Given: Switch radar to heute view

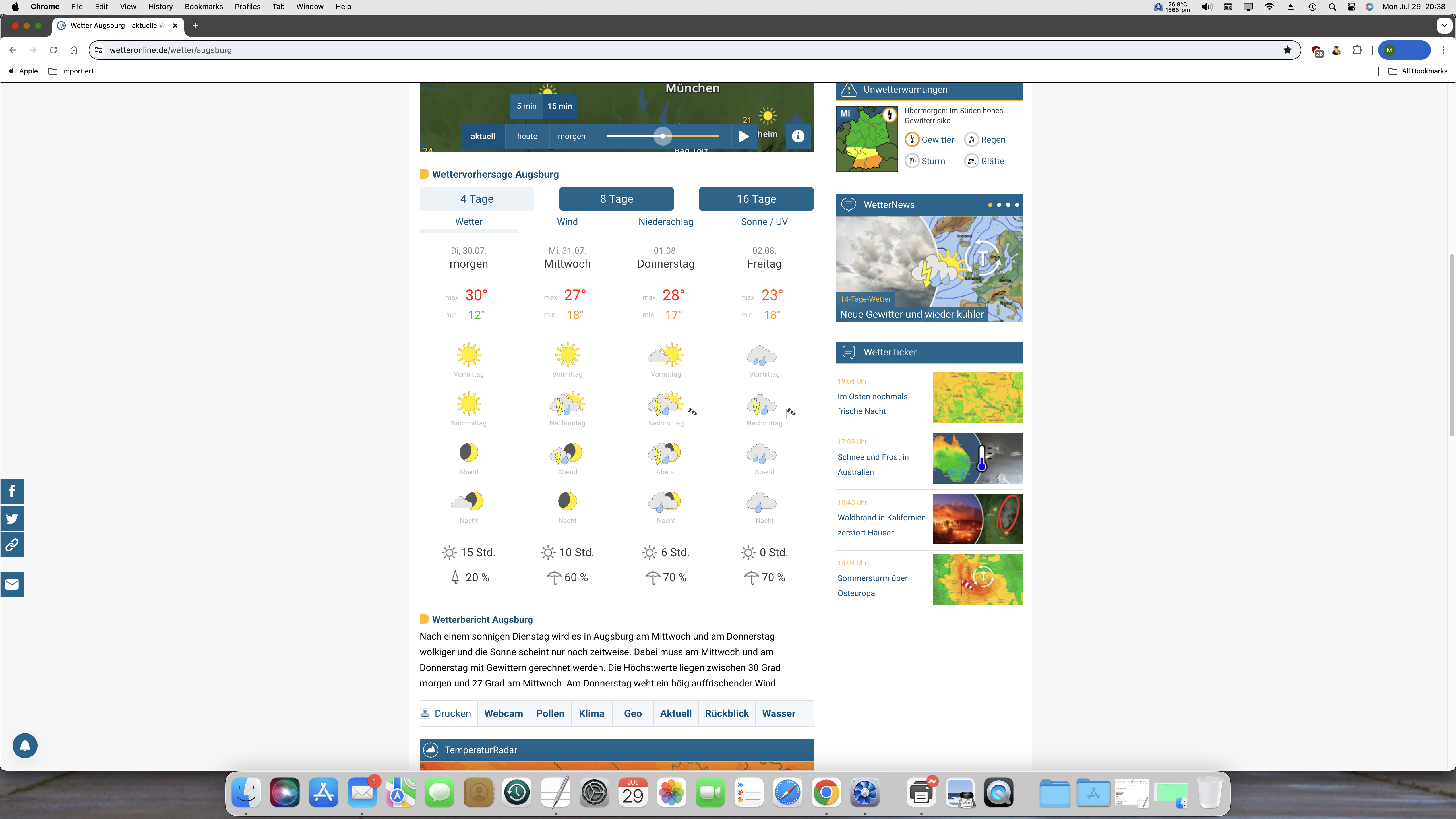Looking at the screenshot, I should click(527, 136).
